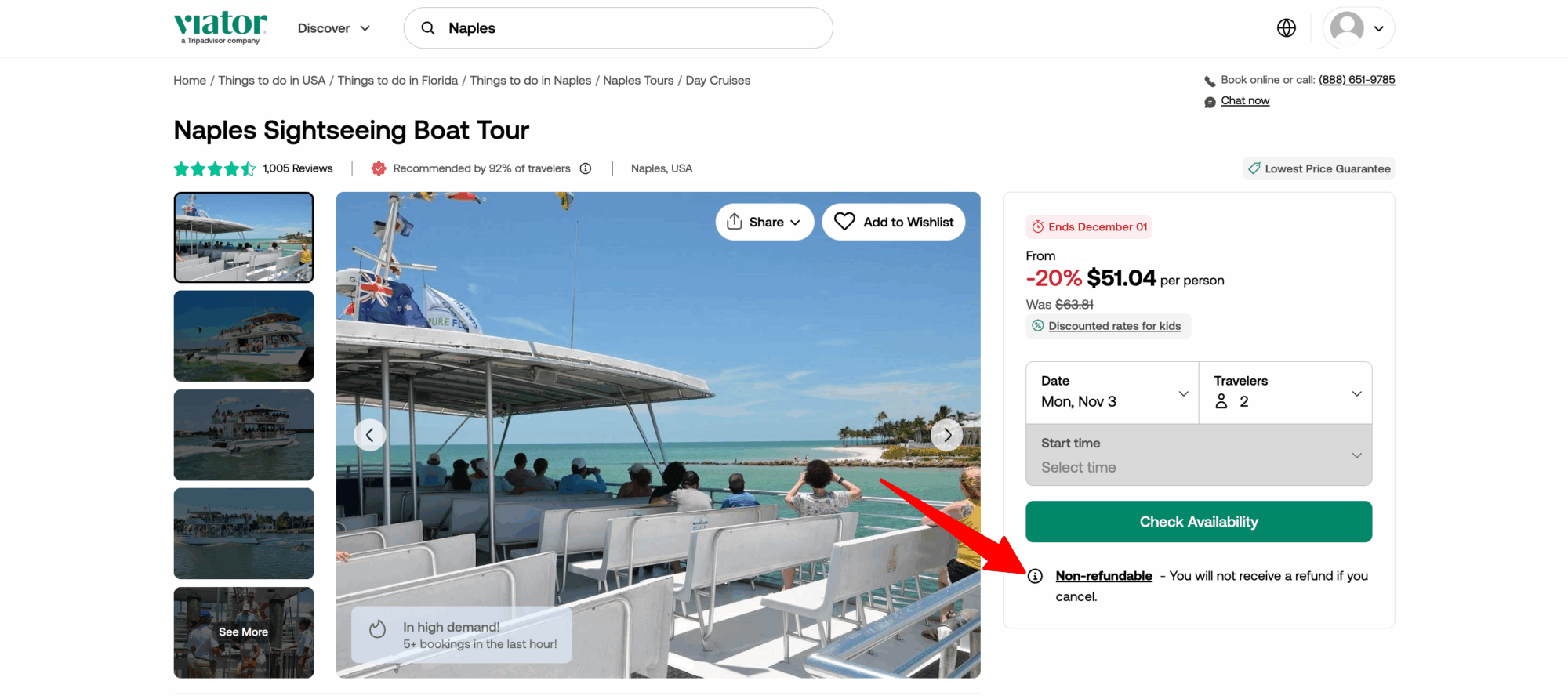This screenshot has width=1568, height=699.
Task: Click the Viator logo
Action: pyautogui.click(x=220, y=27)
